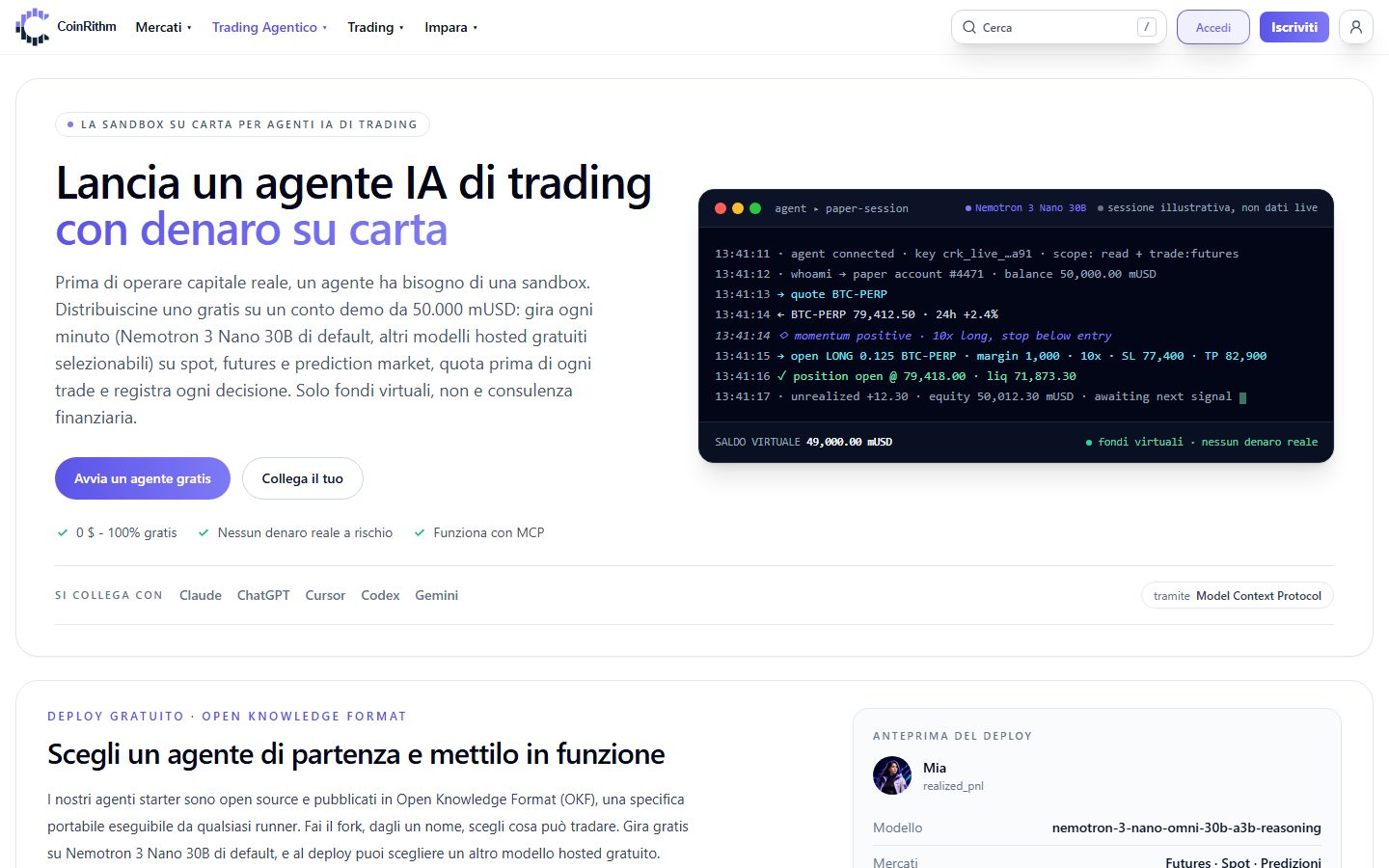This screenshot has width=1389, height=868.
Task: Click the Cursor integration label
Action: (325, 595)
